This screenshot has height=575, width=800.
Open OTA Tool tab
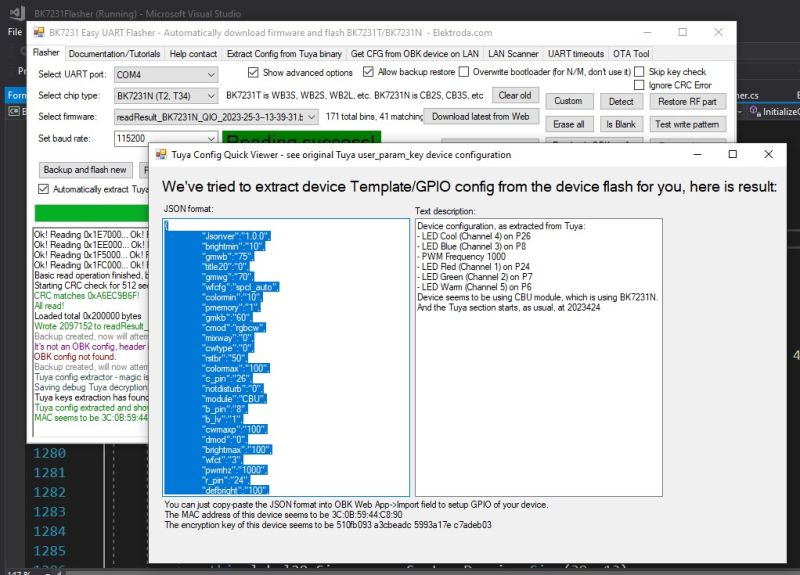(631, 54)
